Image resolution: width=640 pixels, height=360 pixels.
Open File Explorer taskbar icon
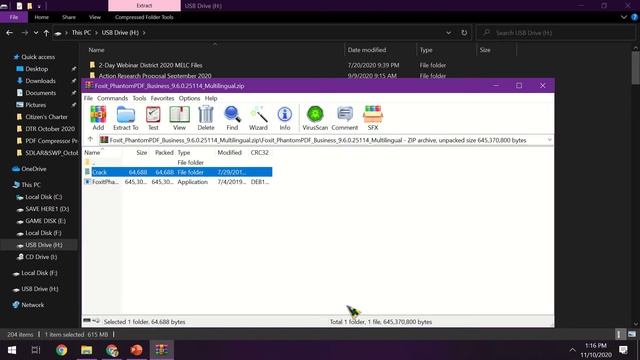click(x=87, y=350)
